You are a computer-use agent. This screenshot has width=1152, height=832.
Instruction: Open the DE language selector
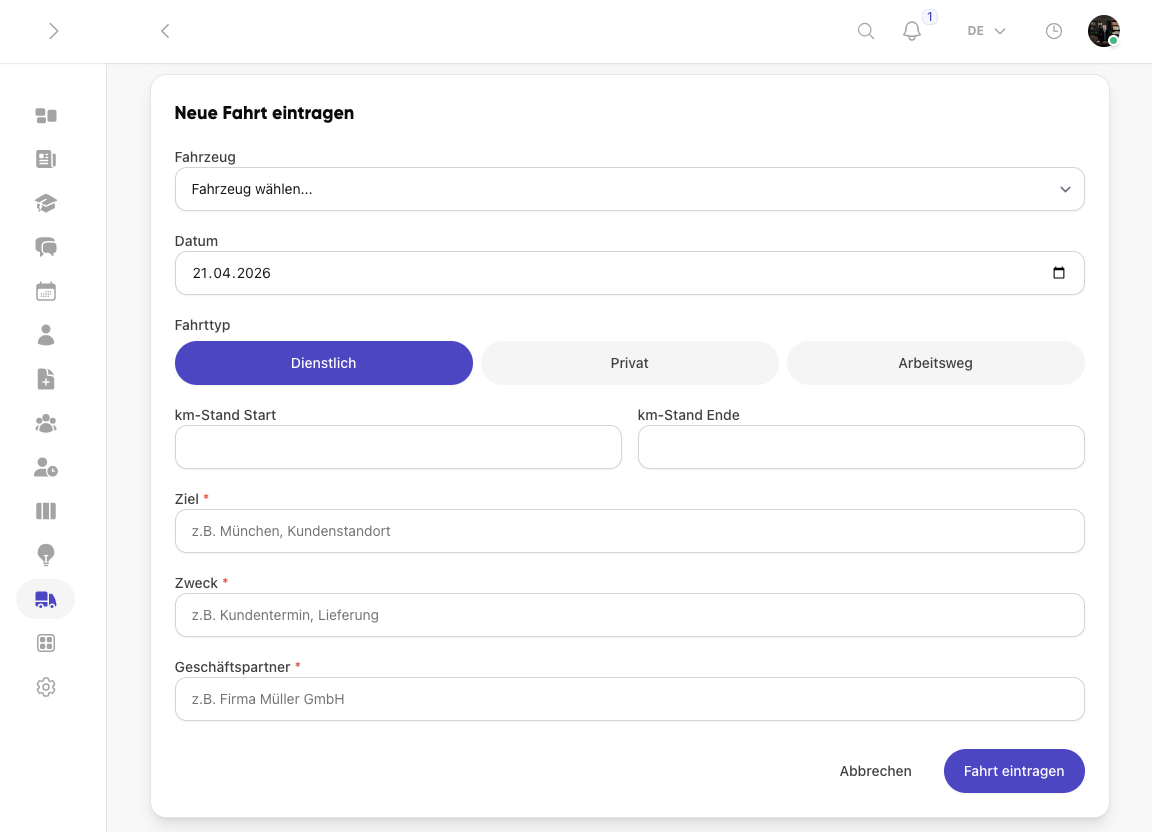[986, 31]
